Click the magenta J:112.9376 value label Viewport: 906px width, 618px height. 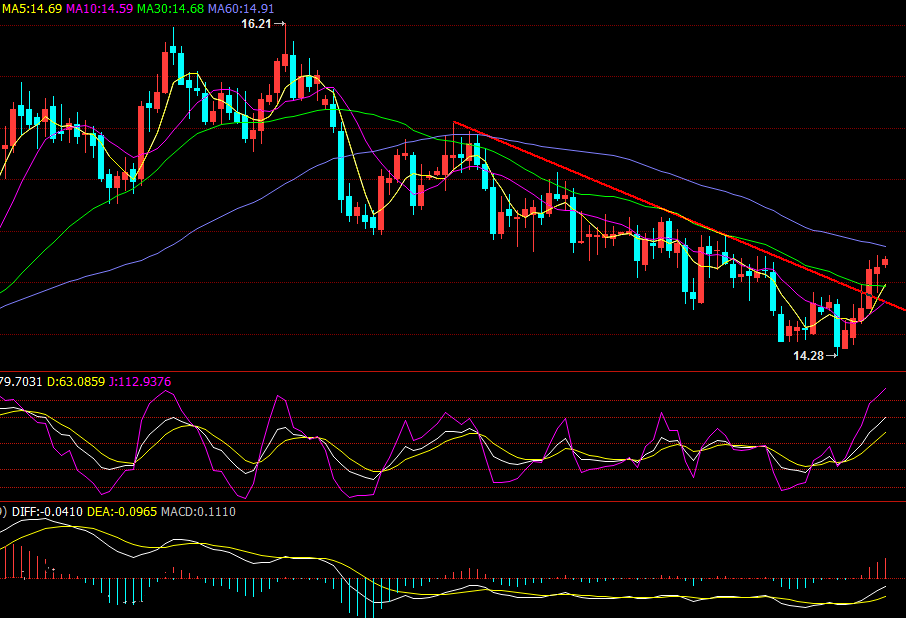pos(145,381)
